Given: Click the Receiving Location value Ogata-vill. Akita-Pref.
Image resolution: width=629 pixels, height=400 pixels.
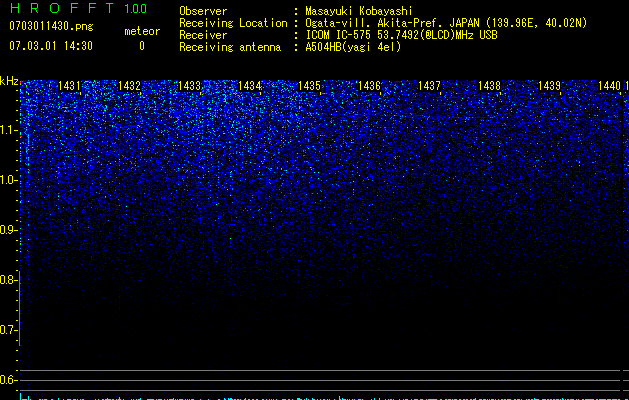Looking at the screenshot, I should tap(376, 23).
